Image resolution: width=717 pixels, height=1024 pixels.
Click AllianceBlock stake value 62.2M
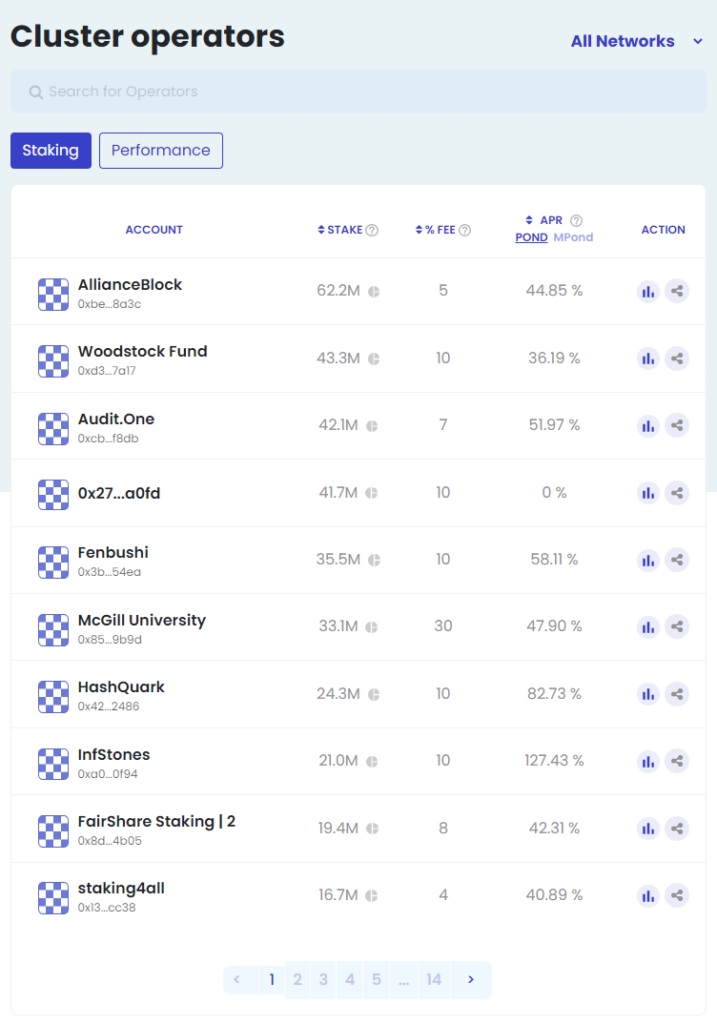coord(338,291)
